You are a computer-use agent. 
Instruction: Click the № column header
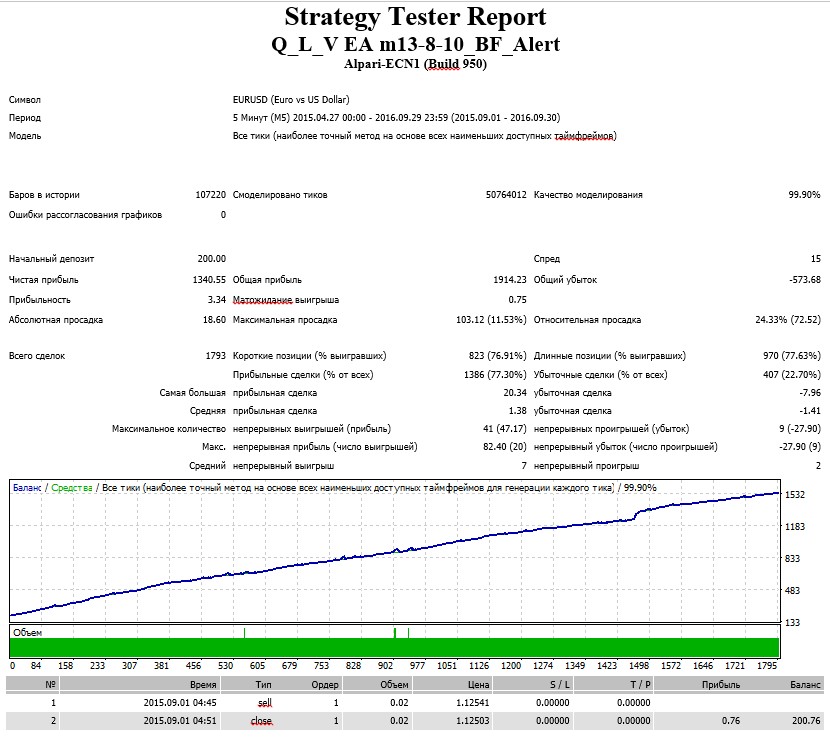50,685
